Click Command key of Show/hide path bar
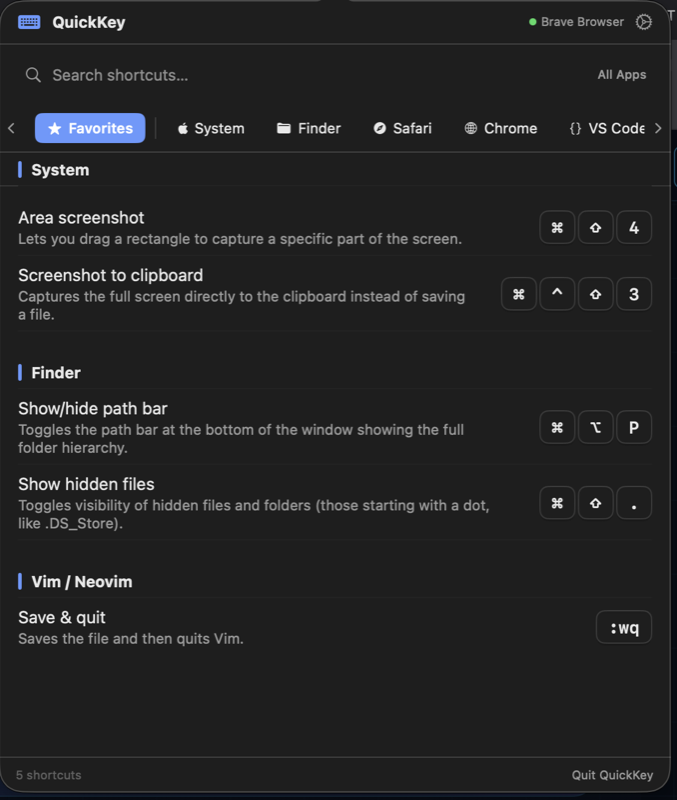The width and height of the screenshot is (677, 800). tap(557, 427)
